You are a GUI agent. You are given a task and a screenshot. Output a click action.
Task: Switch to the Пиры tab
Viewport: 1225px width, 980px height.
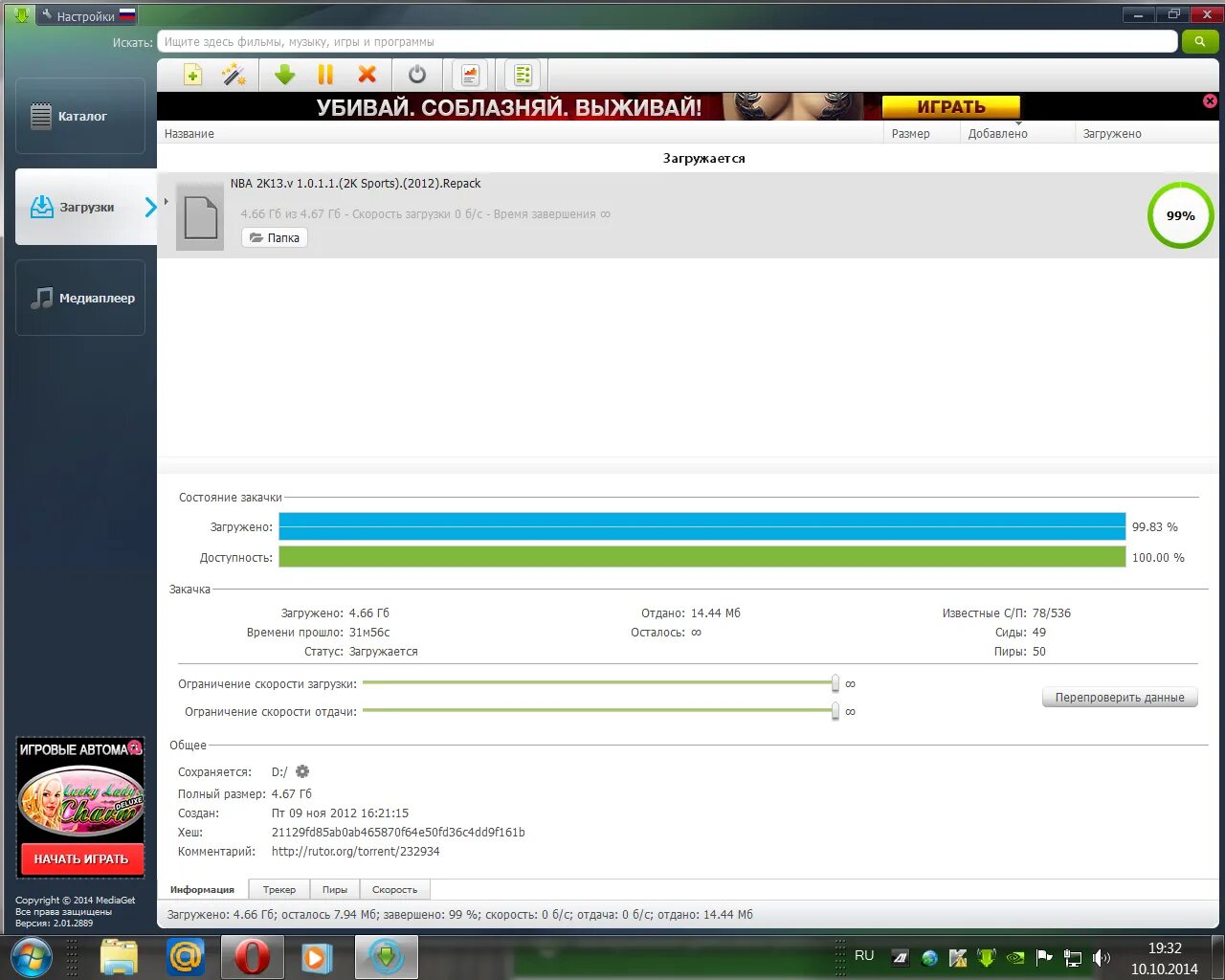[x=335, y=889]
